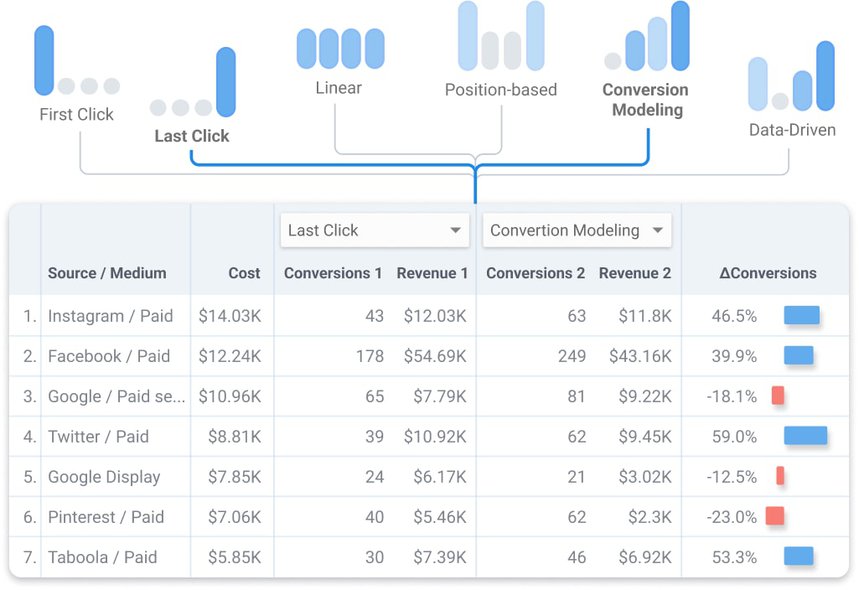Click the Google Display row name
Image resolution: width=859 pixels, height=590 pixels.
[x=104, y=477]
